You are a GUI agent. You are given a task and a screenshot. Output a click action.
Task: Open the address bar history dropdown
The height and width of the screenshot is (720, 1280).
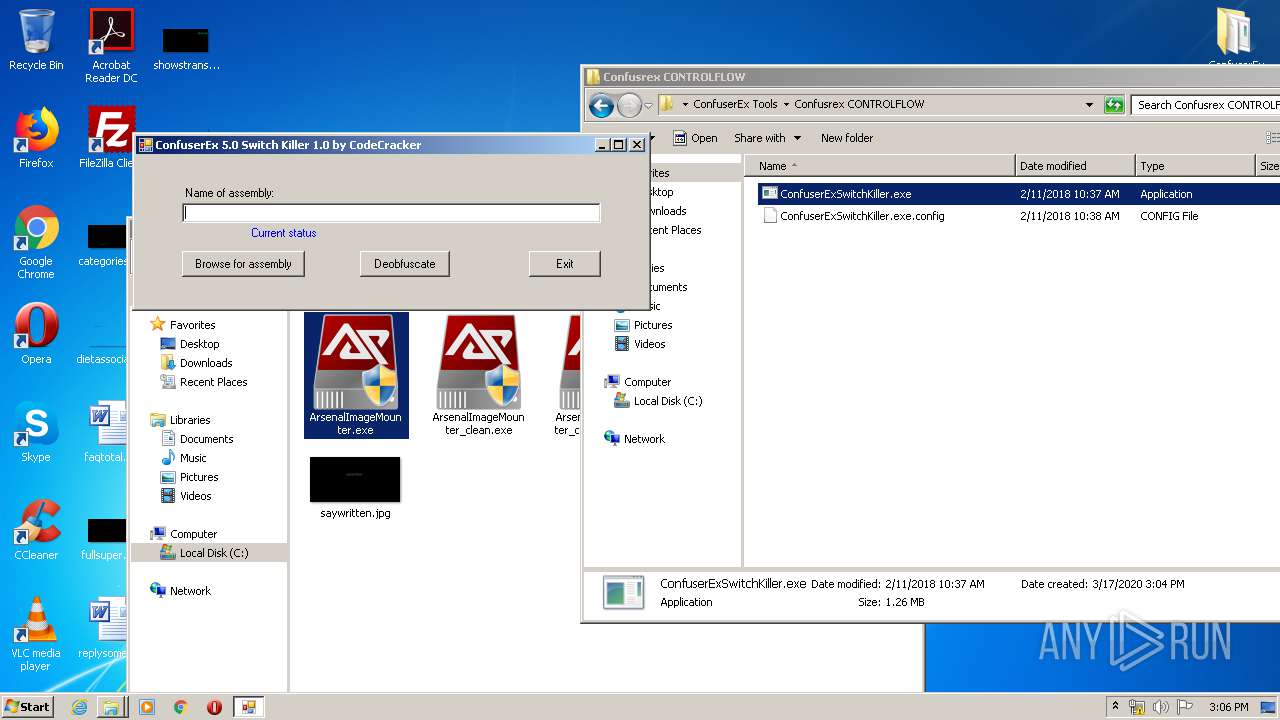click(1089, 105)
